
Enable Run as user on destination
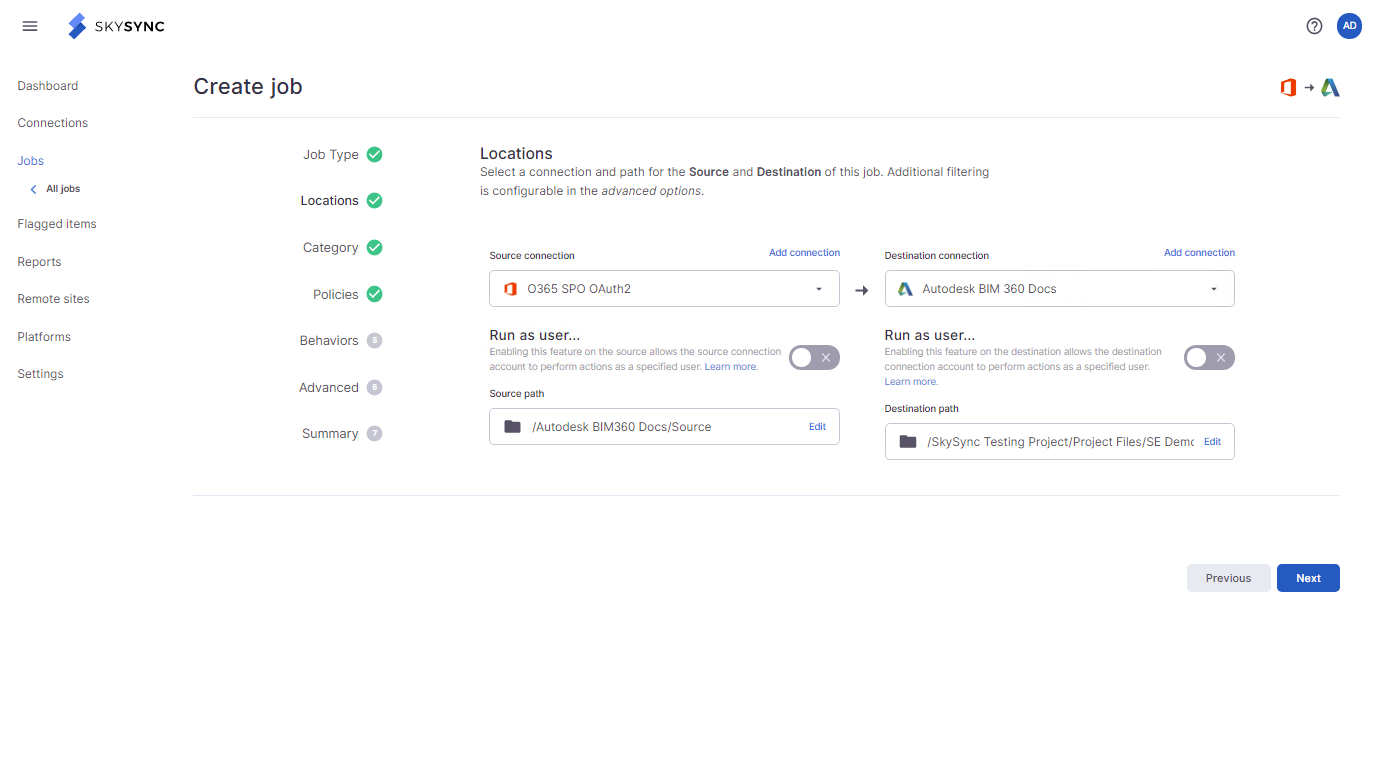point(1209,357)
